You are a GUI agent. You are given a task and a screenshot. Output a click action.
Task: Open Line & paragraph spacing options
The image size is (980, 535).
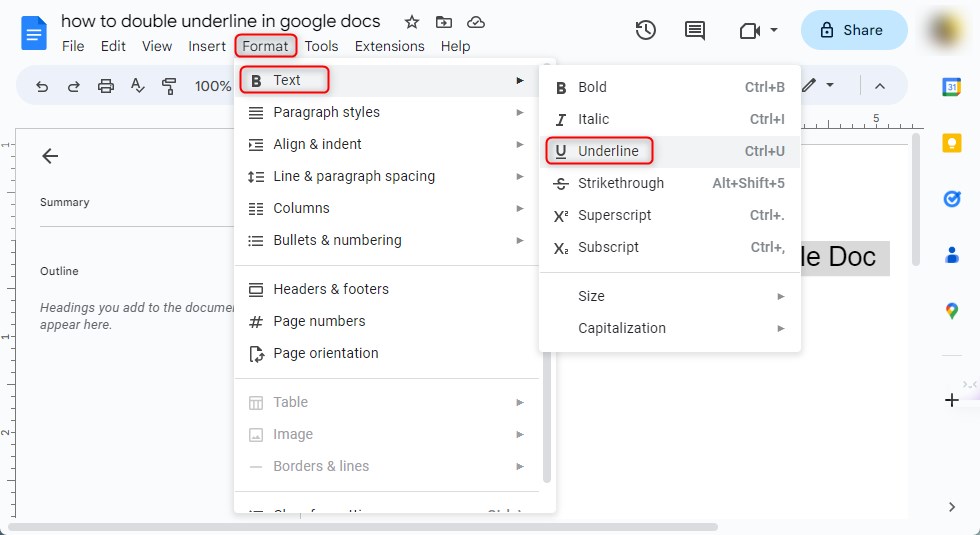(386, 176)
